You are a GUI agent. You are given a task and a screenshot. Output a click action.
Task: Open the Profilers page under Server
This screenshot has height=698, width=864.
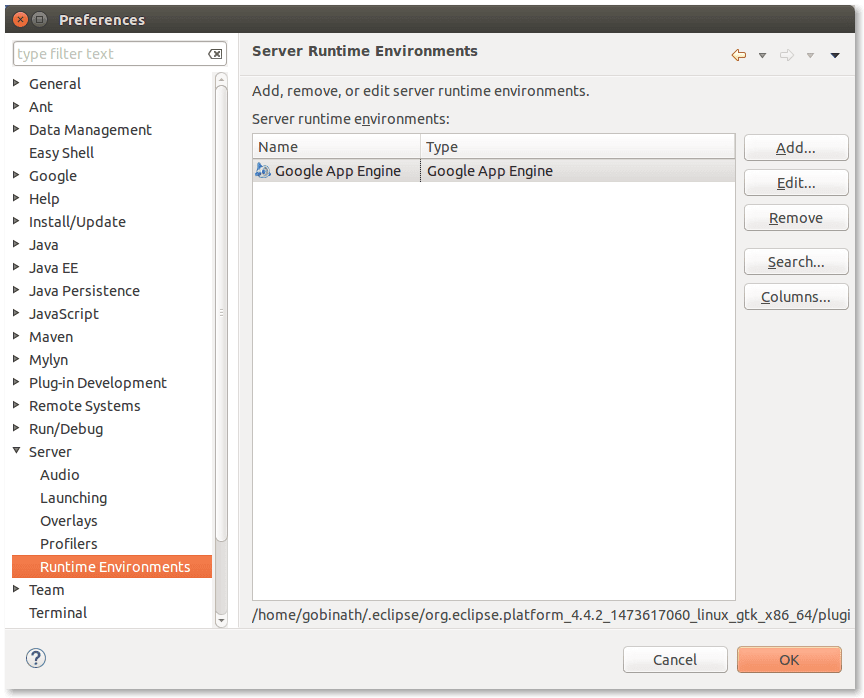point(68,544)
